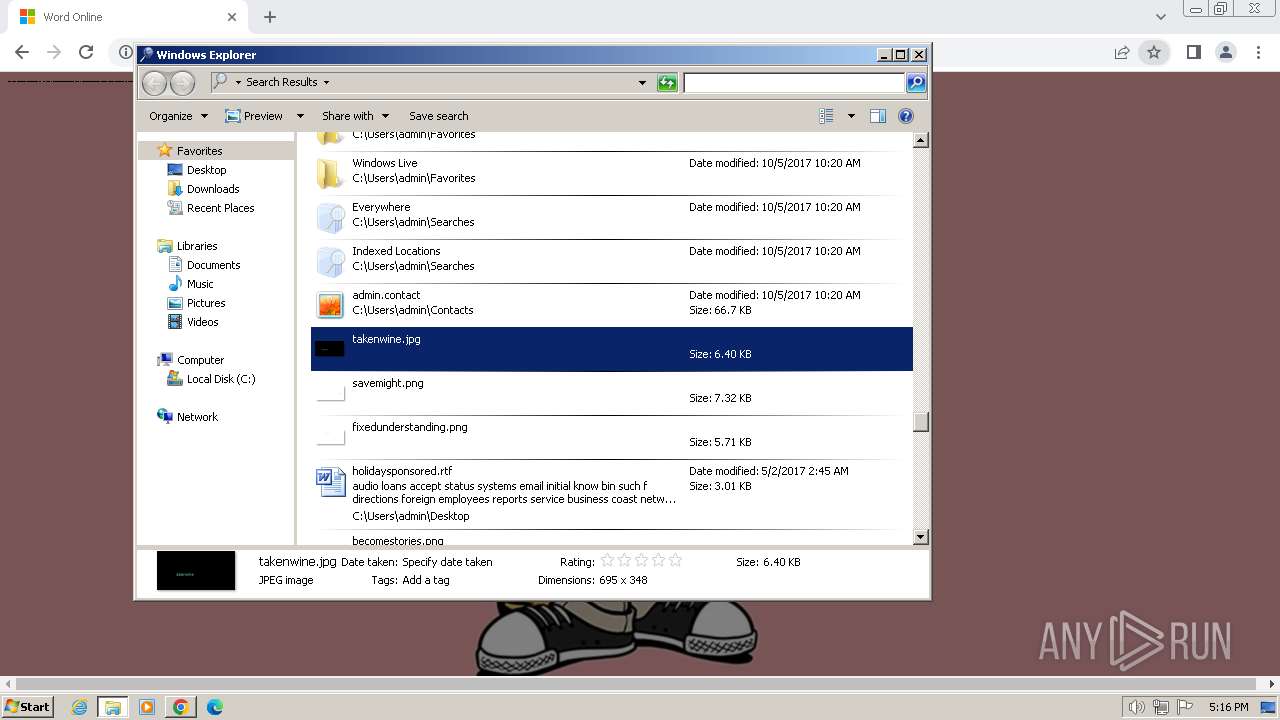Open Microsoft Edge from the taskbar

tap(214, 707)
